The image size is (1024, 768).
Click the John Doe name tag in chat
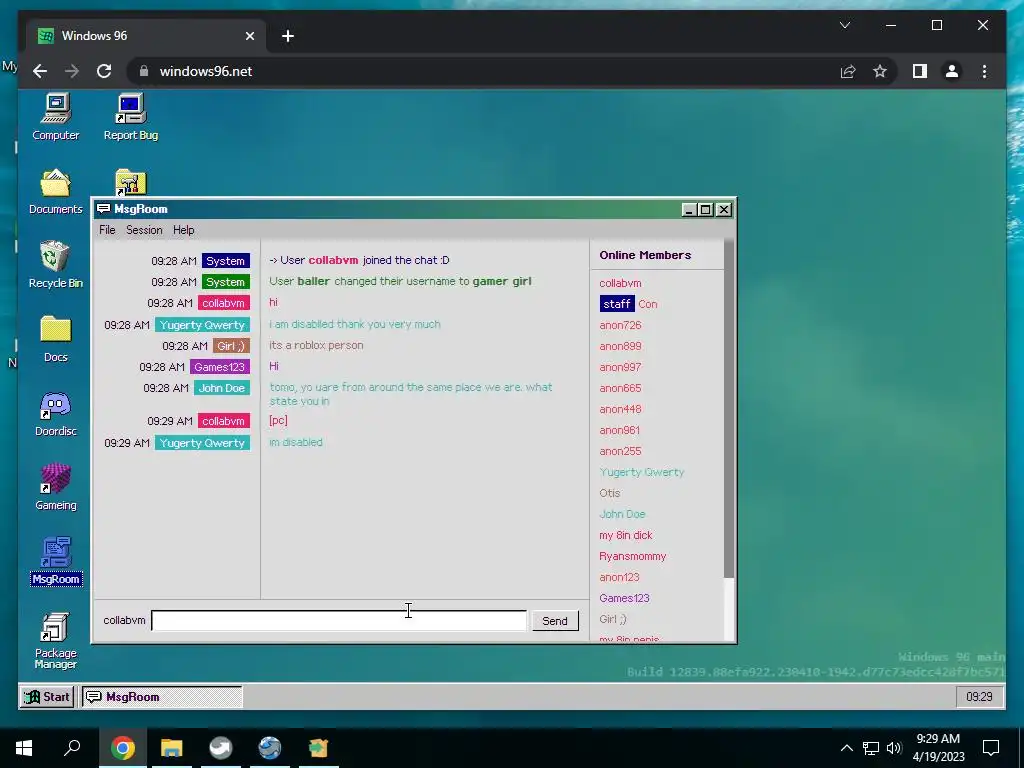[x=221, y=388]
